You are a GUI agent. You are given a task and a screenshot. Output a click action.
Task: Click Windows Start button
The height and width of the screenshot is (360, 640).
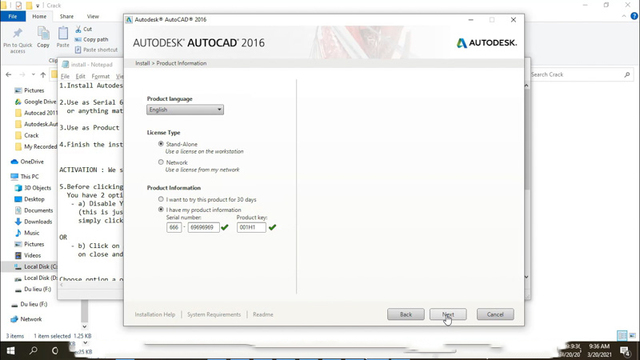pos(11,351)
